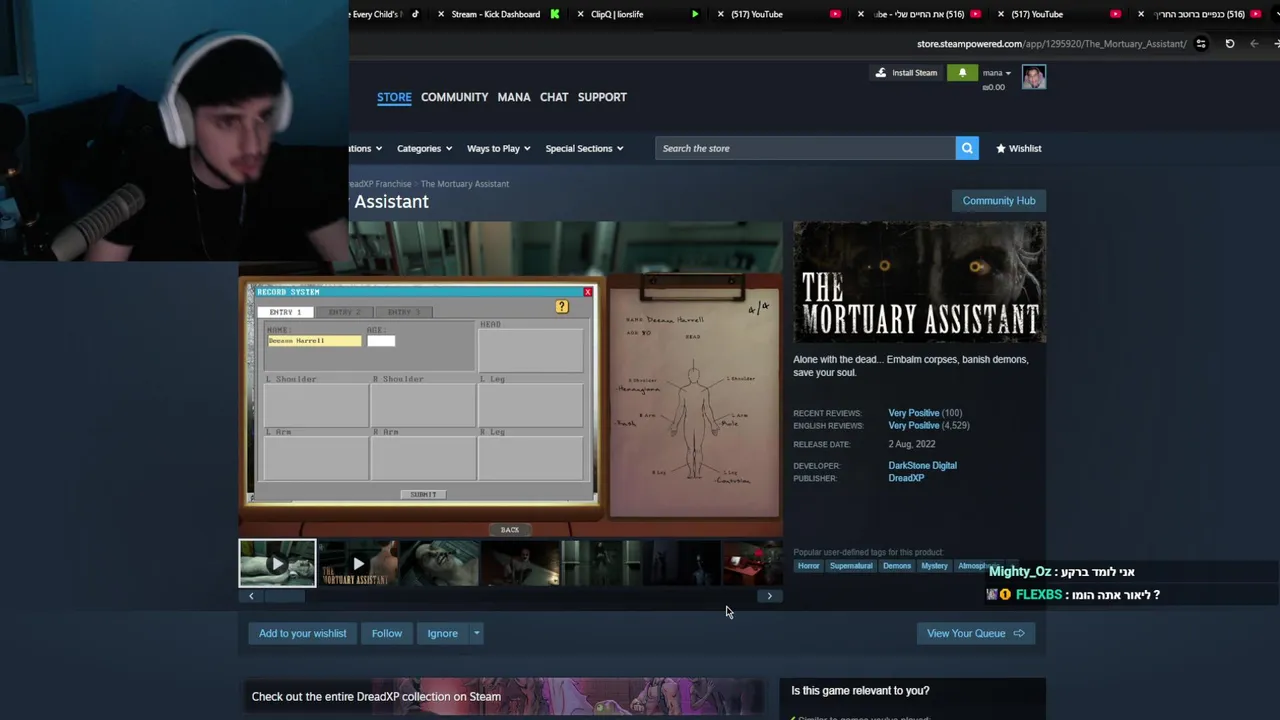Click the BACK button below the record system

(510, 530)
